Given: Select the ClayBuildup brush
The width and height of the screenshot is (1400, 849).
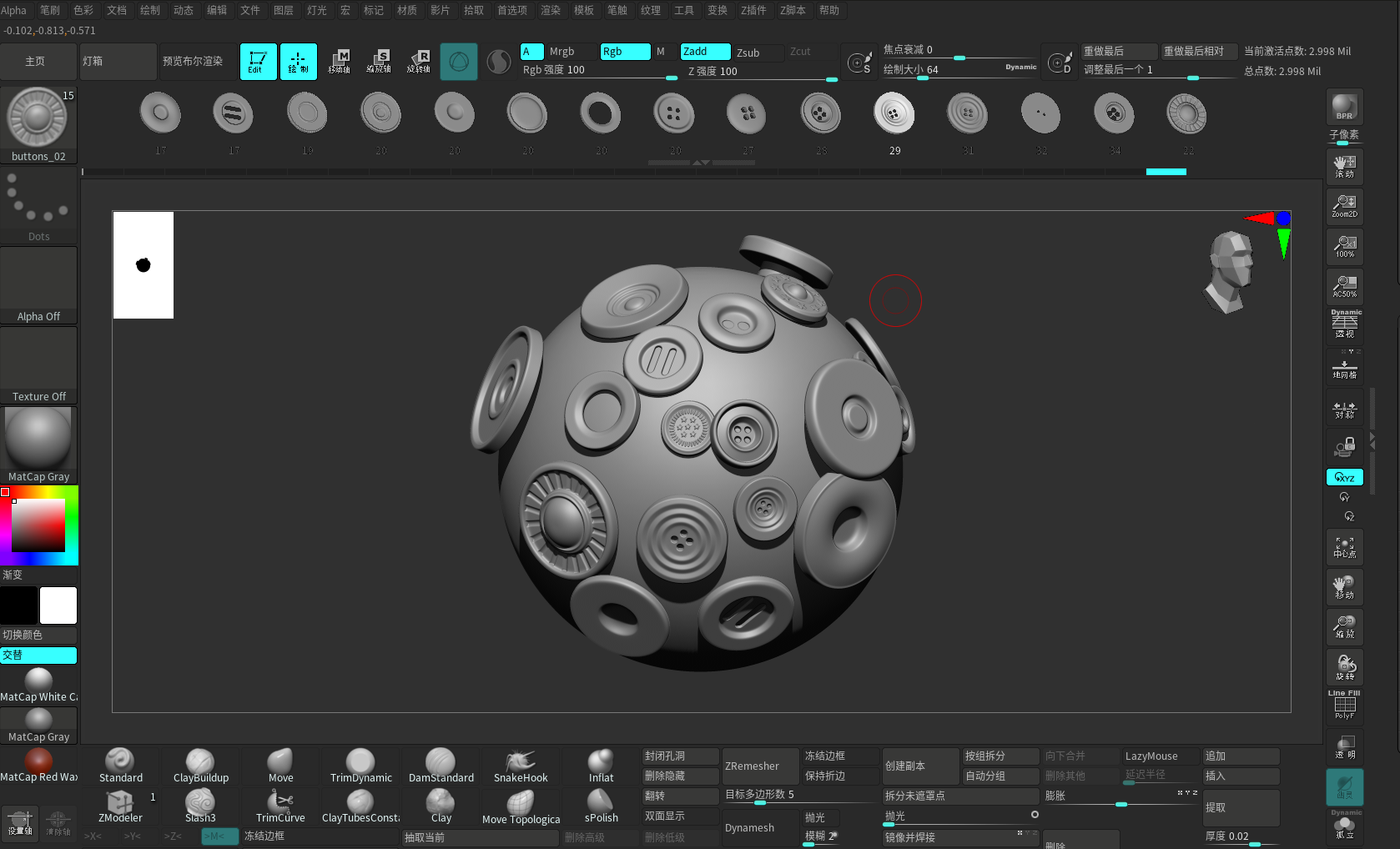Looking at the screenshot, I should [x=200, y=766].
